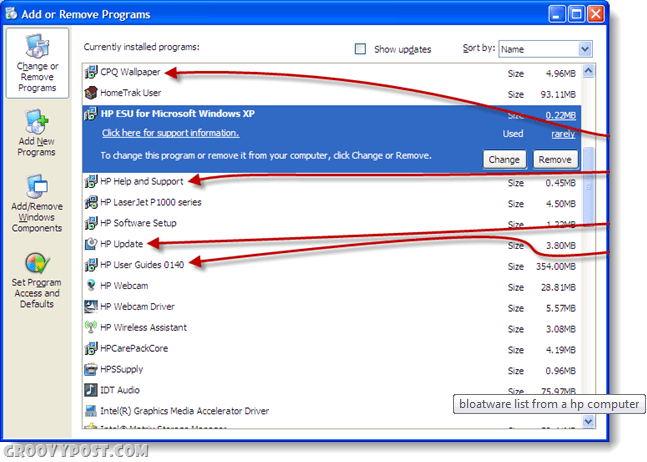The image size is (647, 462).
Task: Click the HPCarePackCore icon
Action: (x=91, y=349)
